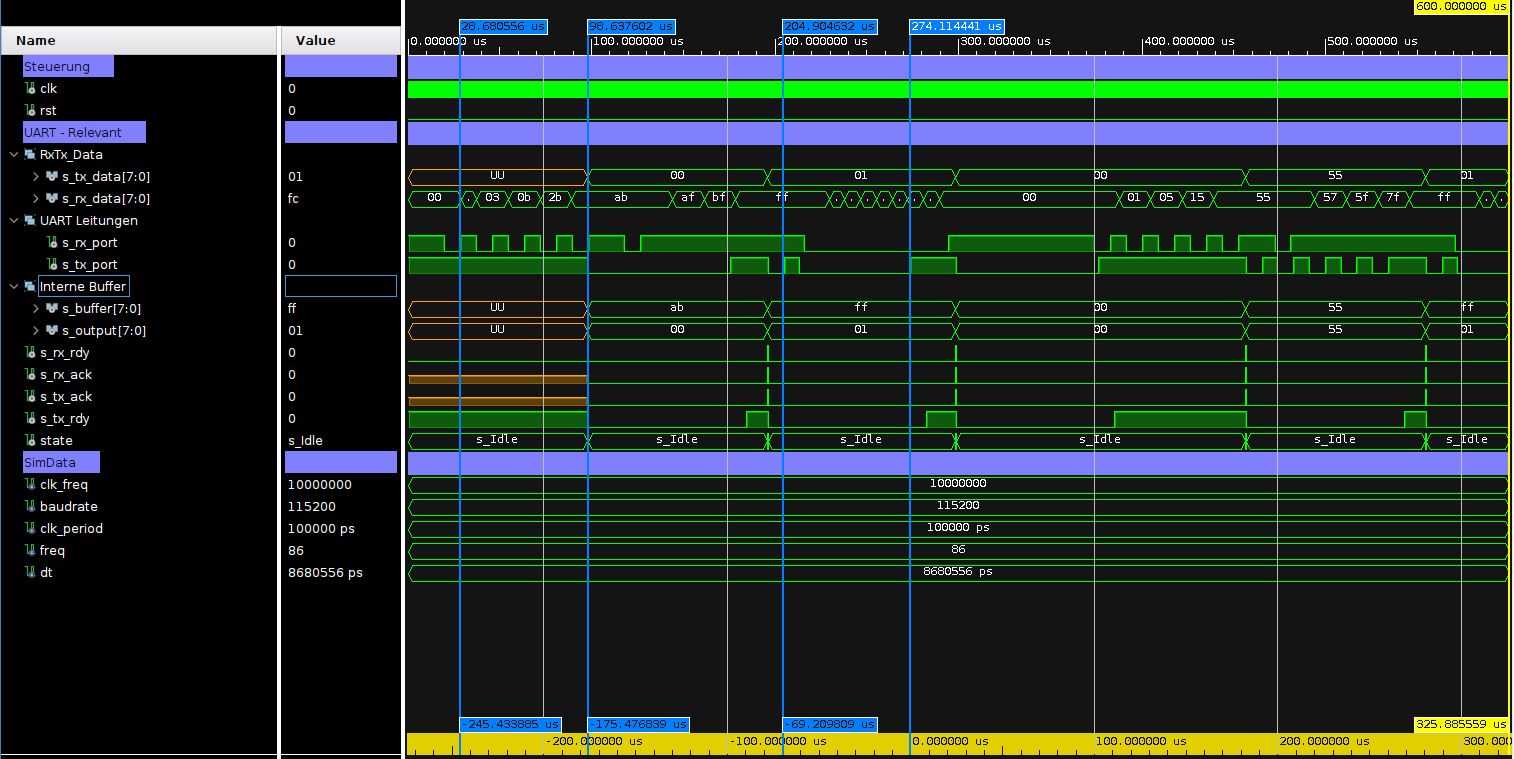Click the -175.476839 us delta label
Viewport: 1514px width, 759px height.
coord(639,724)
